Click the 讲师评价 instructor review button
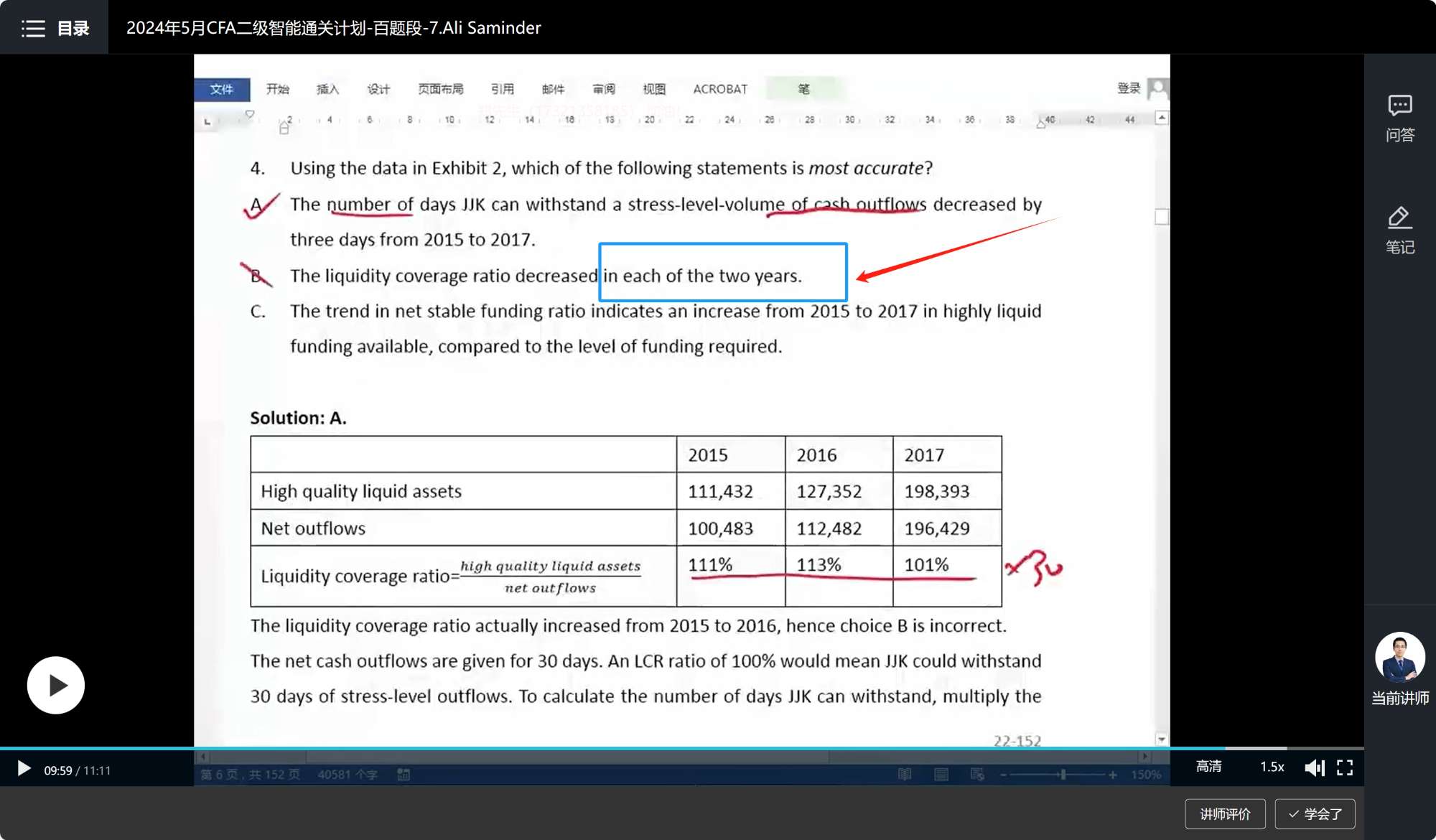Viewport: 1436px width, 840px height. click(1225, 813)
